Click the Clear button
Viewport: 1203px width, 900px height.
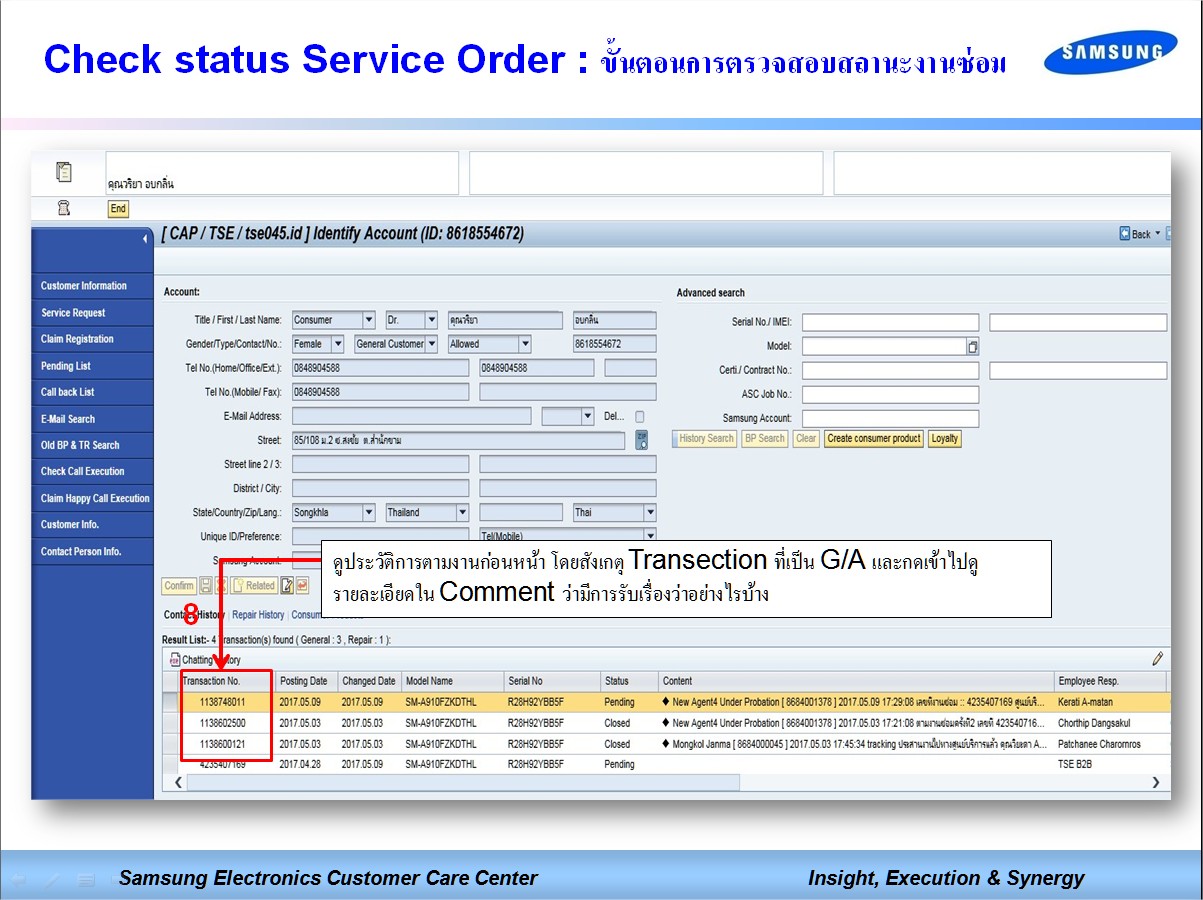point(806,439)
